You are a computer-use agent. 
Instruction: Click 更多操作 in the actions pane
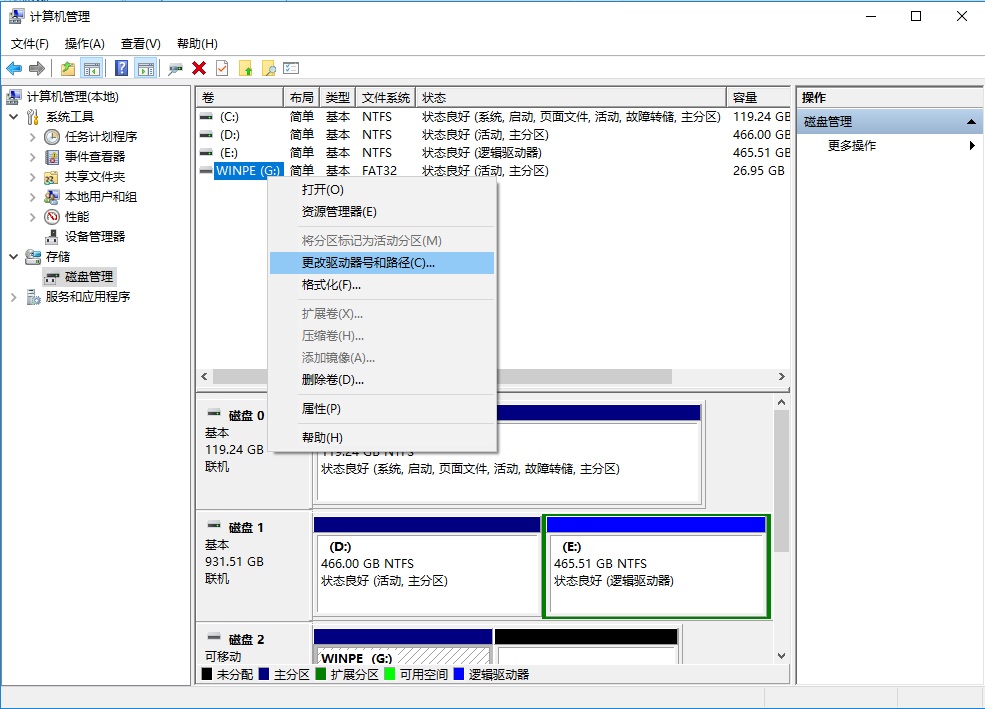pos(851,146)
